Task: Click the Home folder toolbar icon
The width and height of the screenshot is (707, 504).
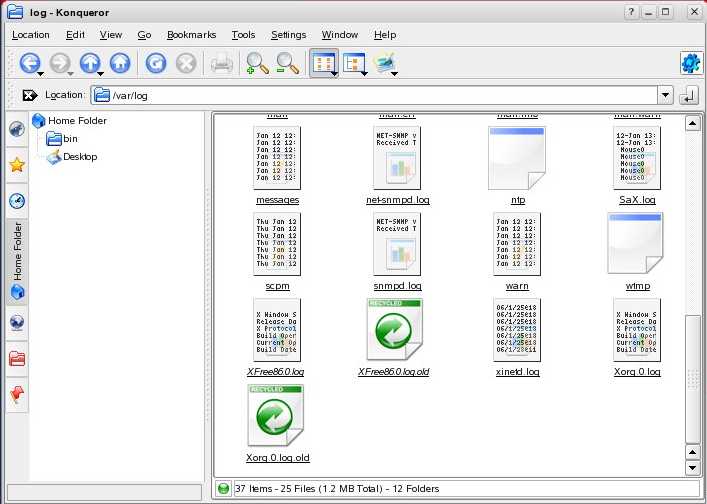Action: point(120,63)
